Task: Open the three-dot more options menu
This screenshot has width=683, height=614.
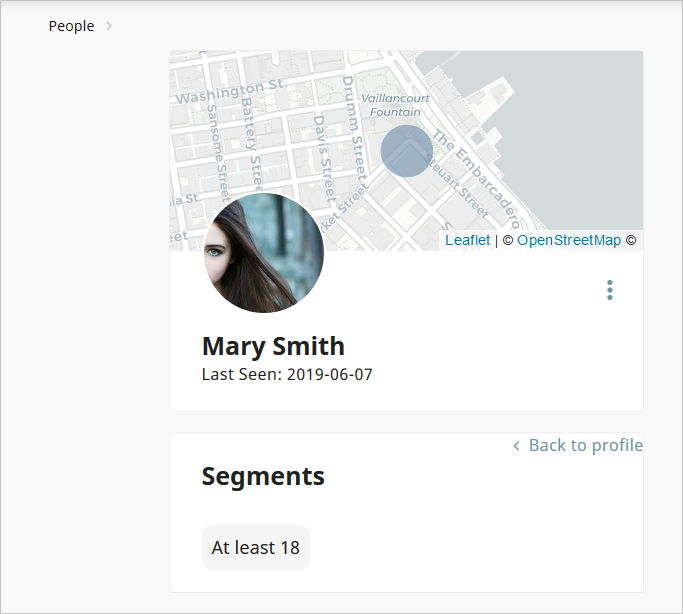Action: click(x=609, y=290)
